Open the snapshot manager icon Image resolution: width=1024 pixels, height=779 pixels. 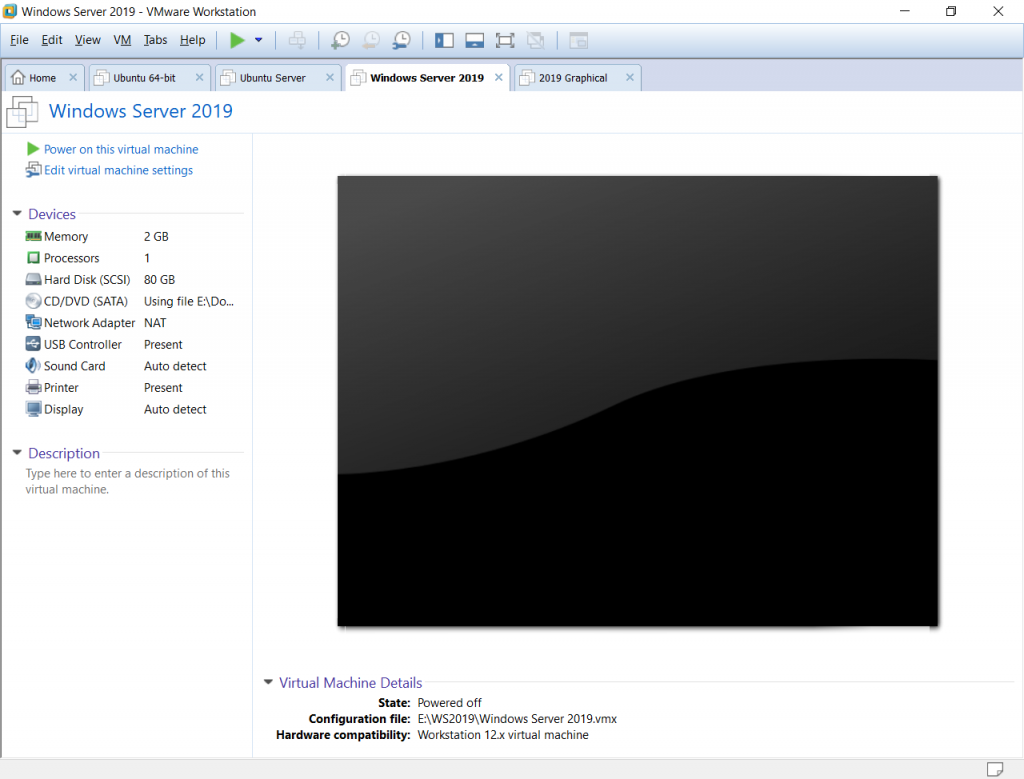pyautogui.click(x=402, y=40)
